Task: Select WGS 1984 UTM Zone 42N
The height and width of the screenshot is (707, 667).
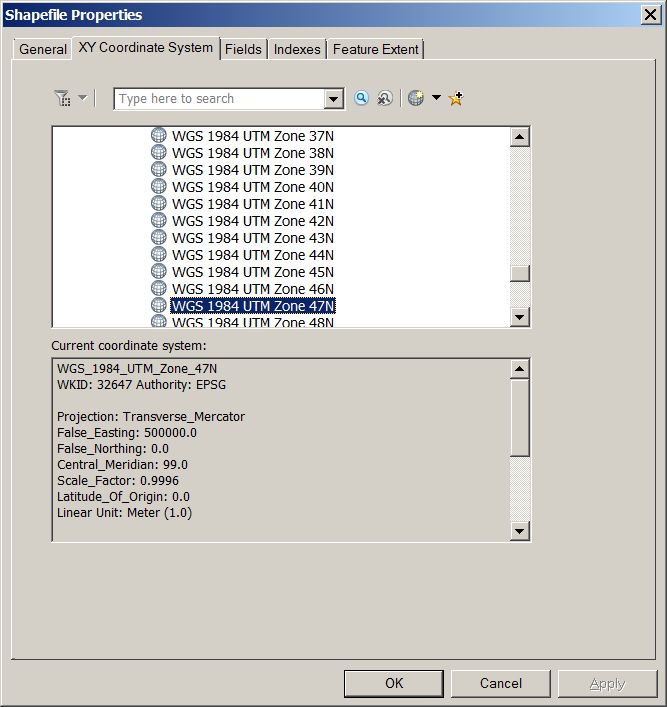Action: coord(253,221)
